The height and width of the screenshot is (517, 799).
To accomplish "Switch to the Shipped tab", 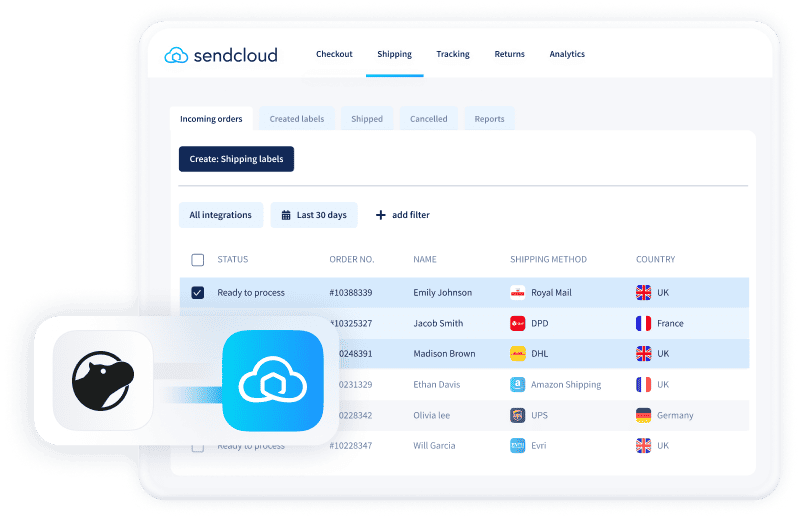I will [x=367, y=119].
